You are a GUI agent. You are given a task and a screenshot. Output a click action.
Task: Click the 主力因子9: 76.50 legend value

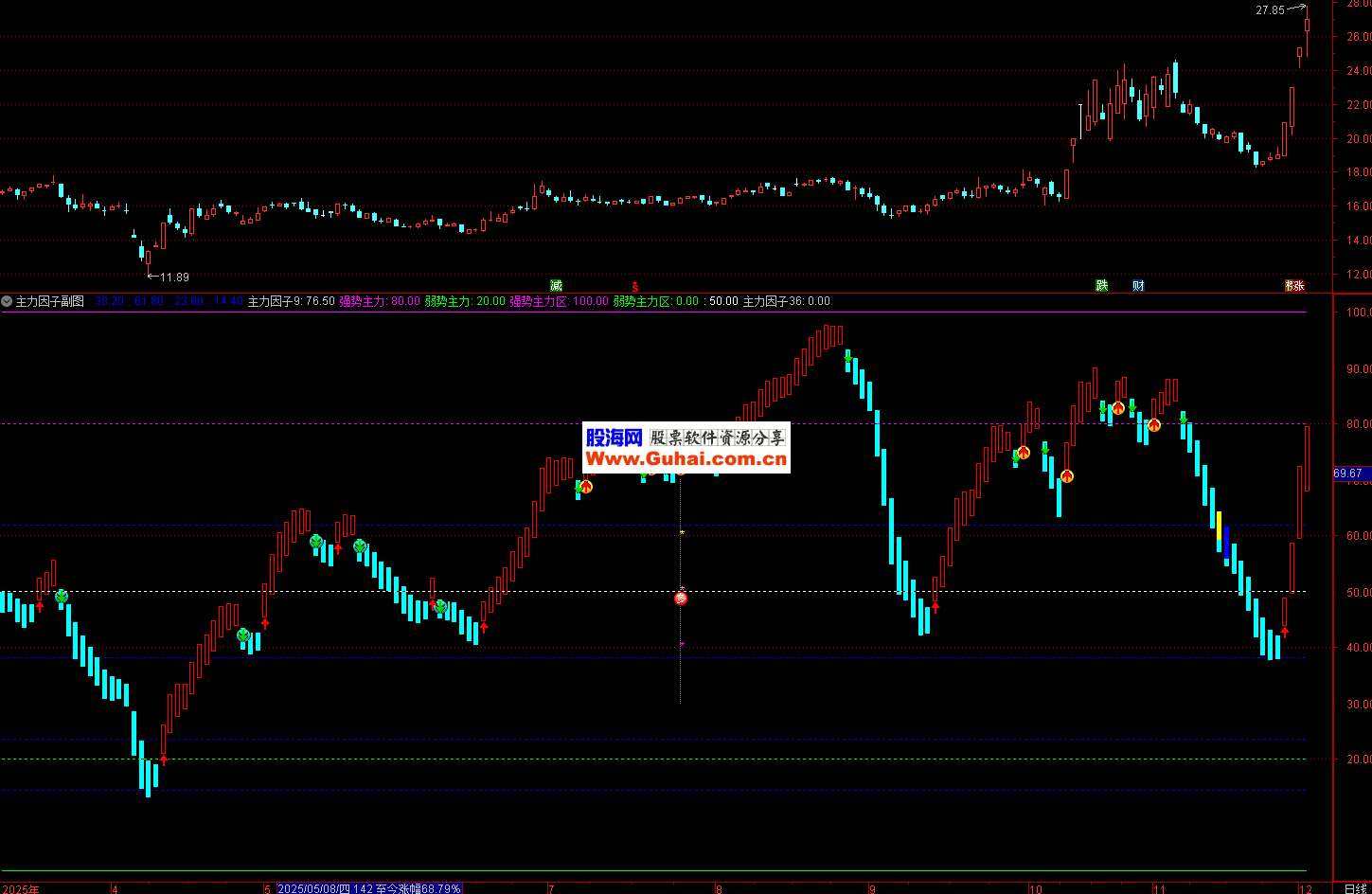[x=292, y=302]
